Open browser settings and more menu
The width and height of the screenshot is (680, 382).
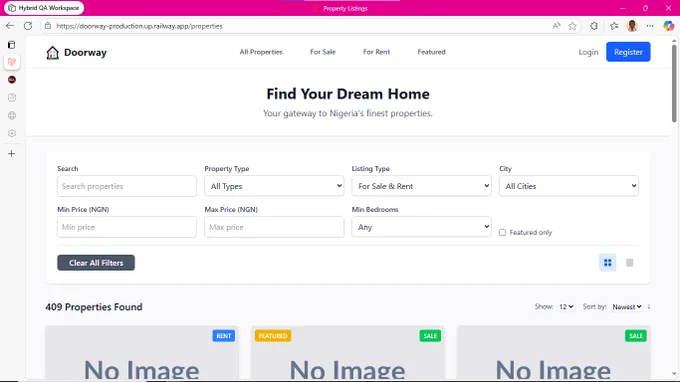click(650, 26)
